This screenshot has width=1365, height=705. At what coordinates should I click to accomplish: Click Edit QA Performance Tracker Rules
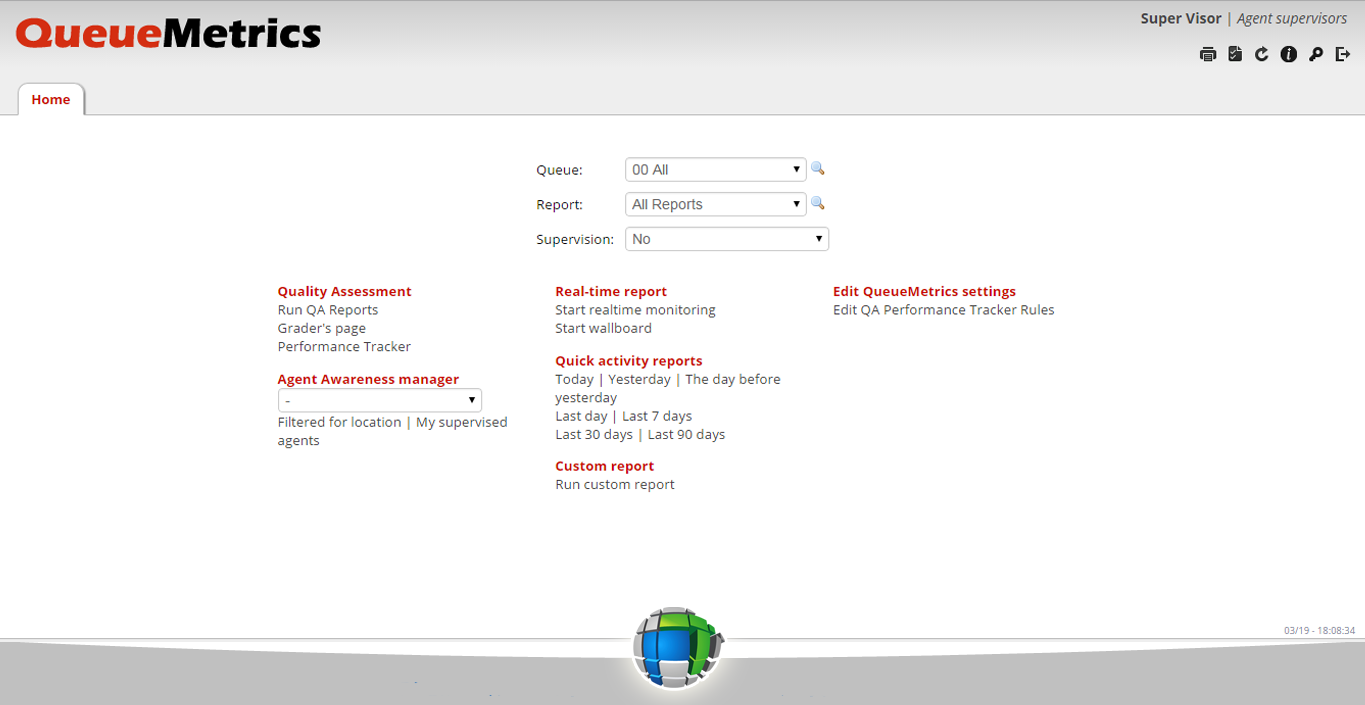pos(943,310)
